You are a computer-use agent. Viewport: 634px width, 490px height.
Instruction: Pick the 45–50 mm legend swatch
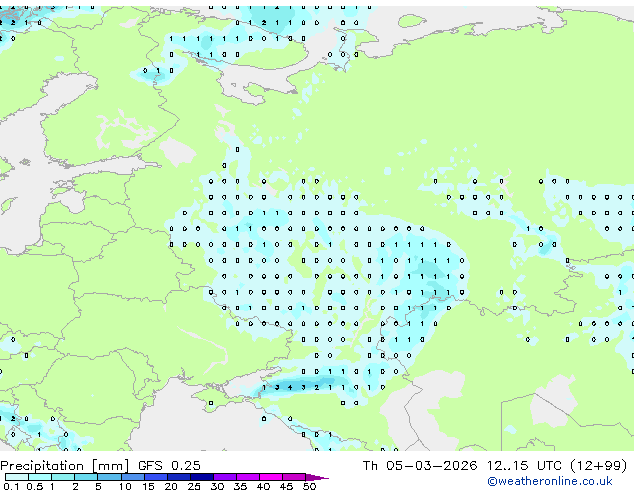click(x=294, y=477)
